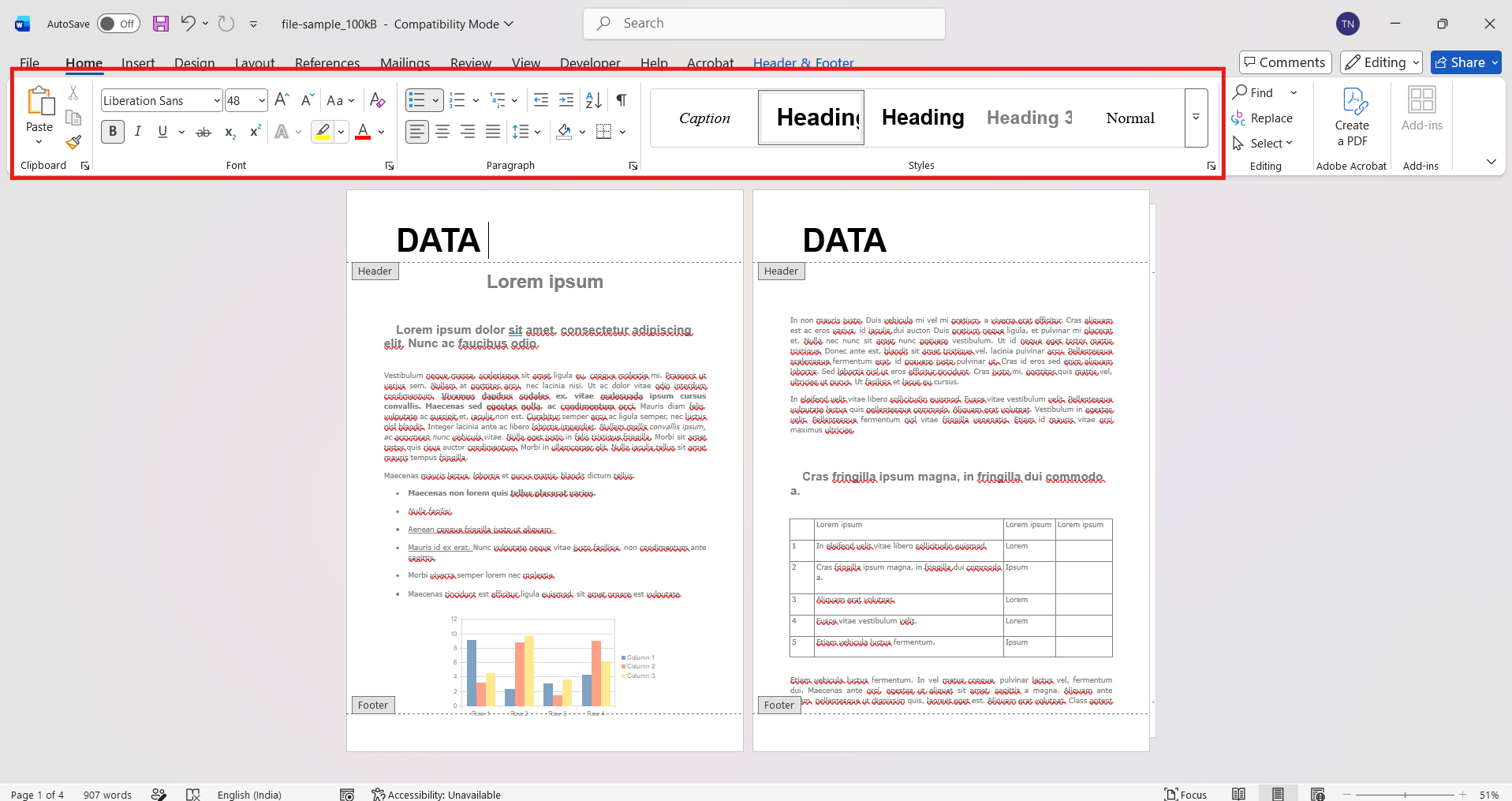
Task: Open text predictions status icon
Action: point(159,794)
